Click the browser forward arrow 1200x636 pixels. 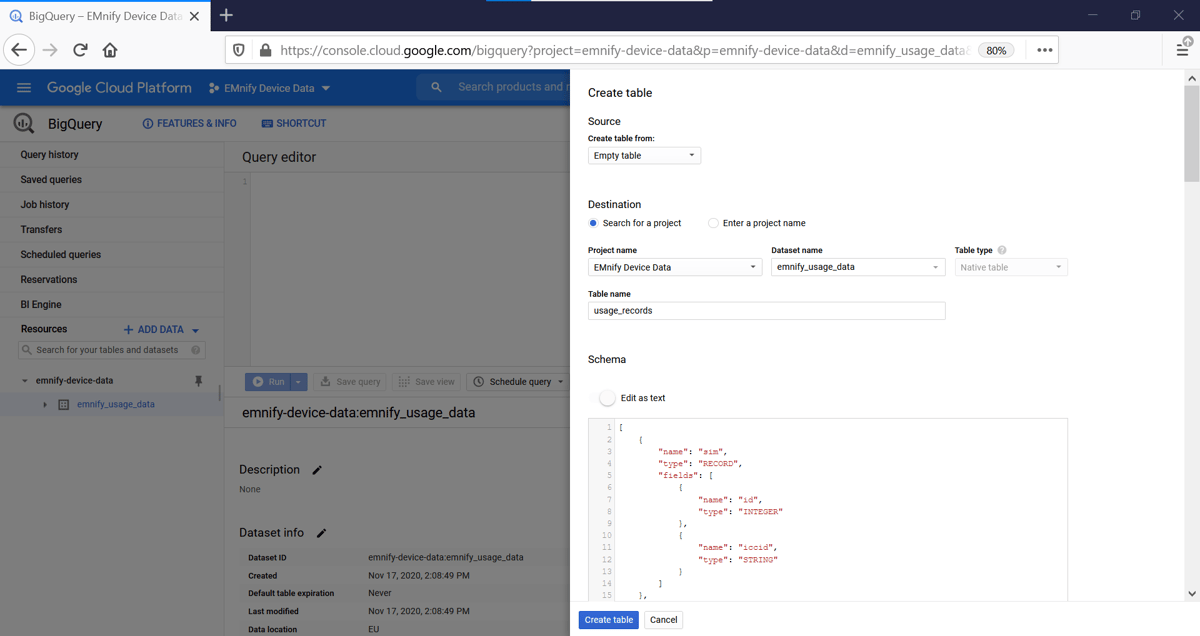pyautogui.click(x=50, y=50)
